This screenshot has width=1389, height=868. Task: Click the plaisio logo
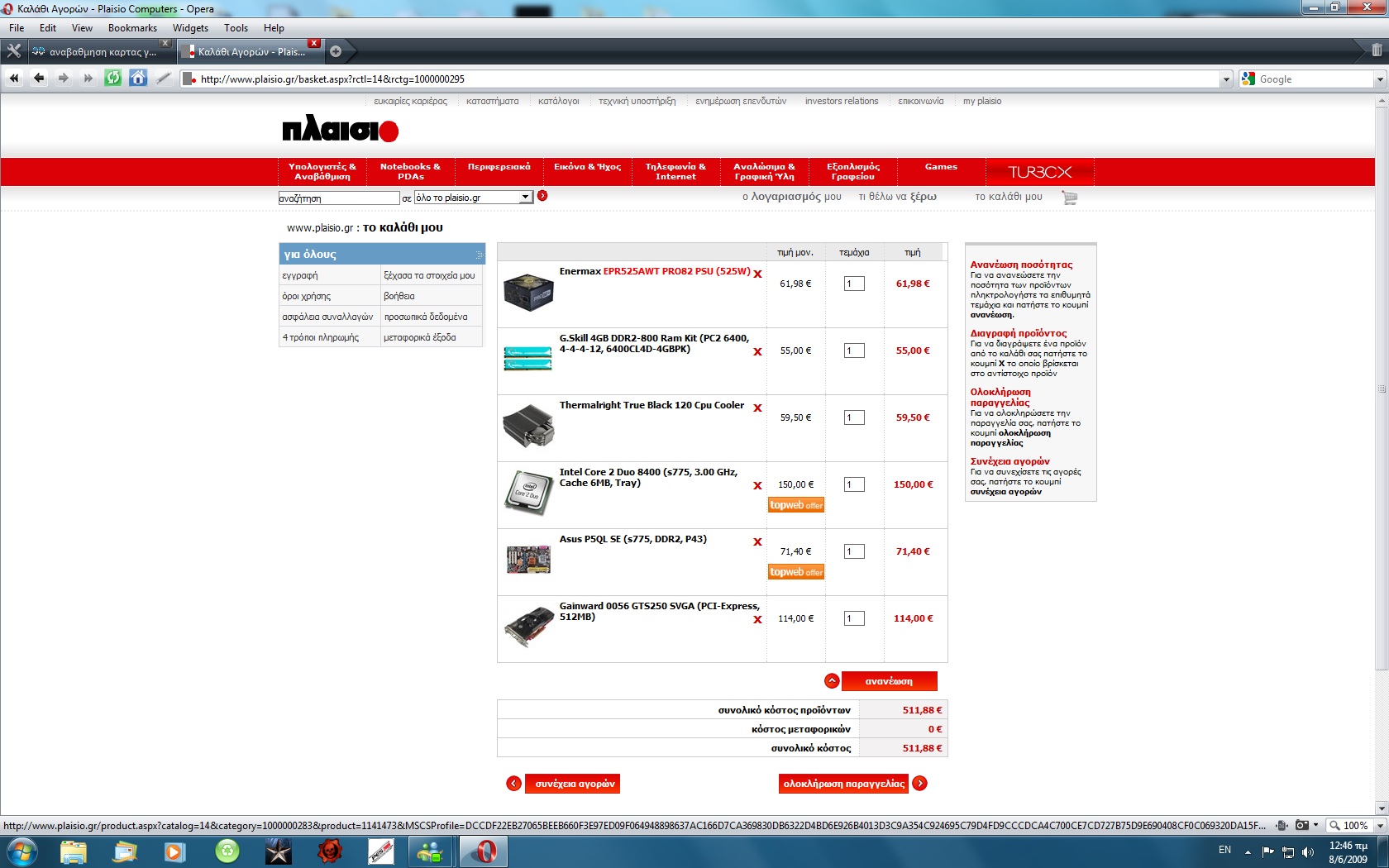click(x=340, y=130)
